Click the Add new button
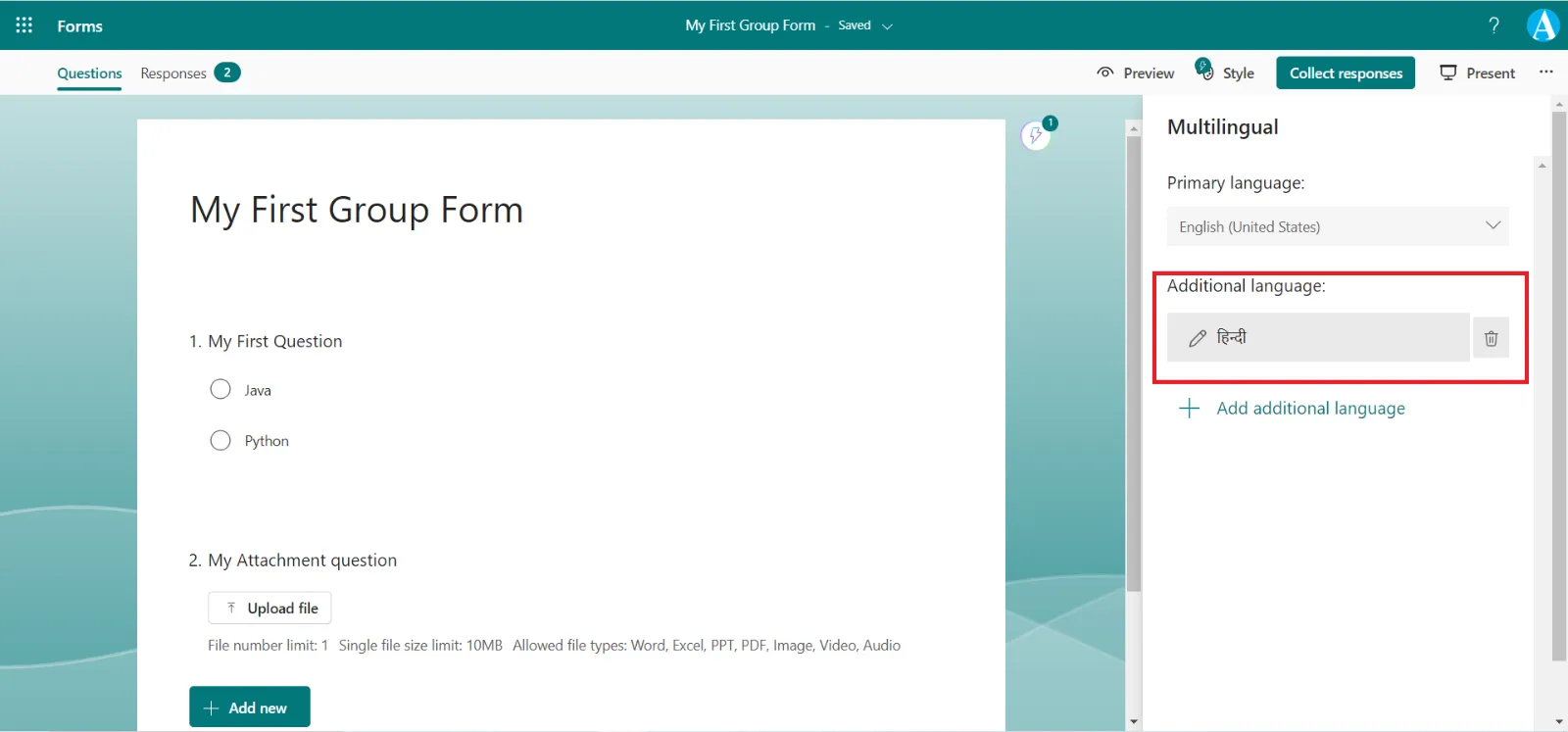The height and width of the screenshot is (732, 1568). pos(250,707)
